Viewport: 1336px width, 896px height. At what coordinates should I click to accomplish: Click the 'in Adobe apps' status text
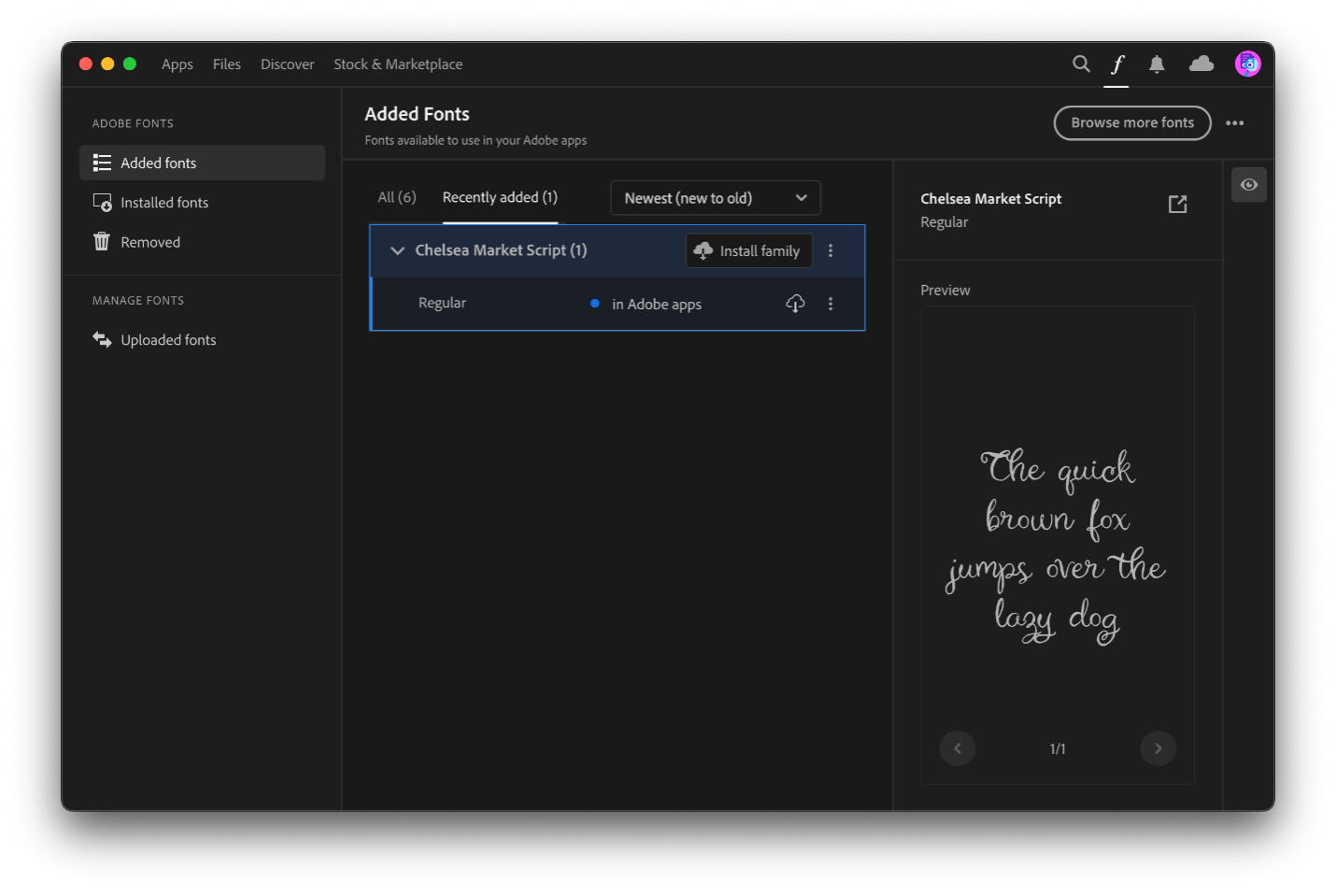tap(657, 305)
